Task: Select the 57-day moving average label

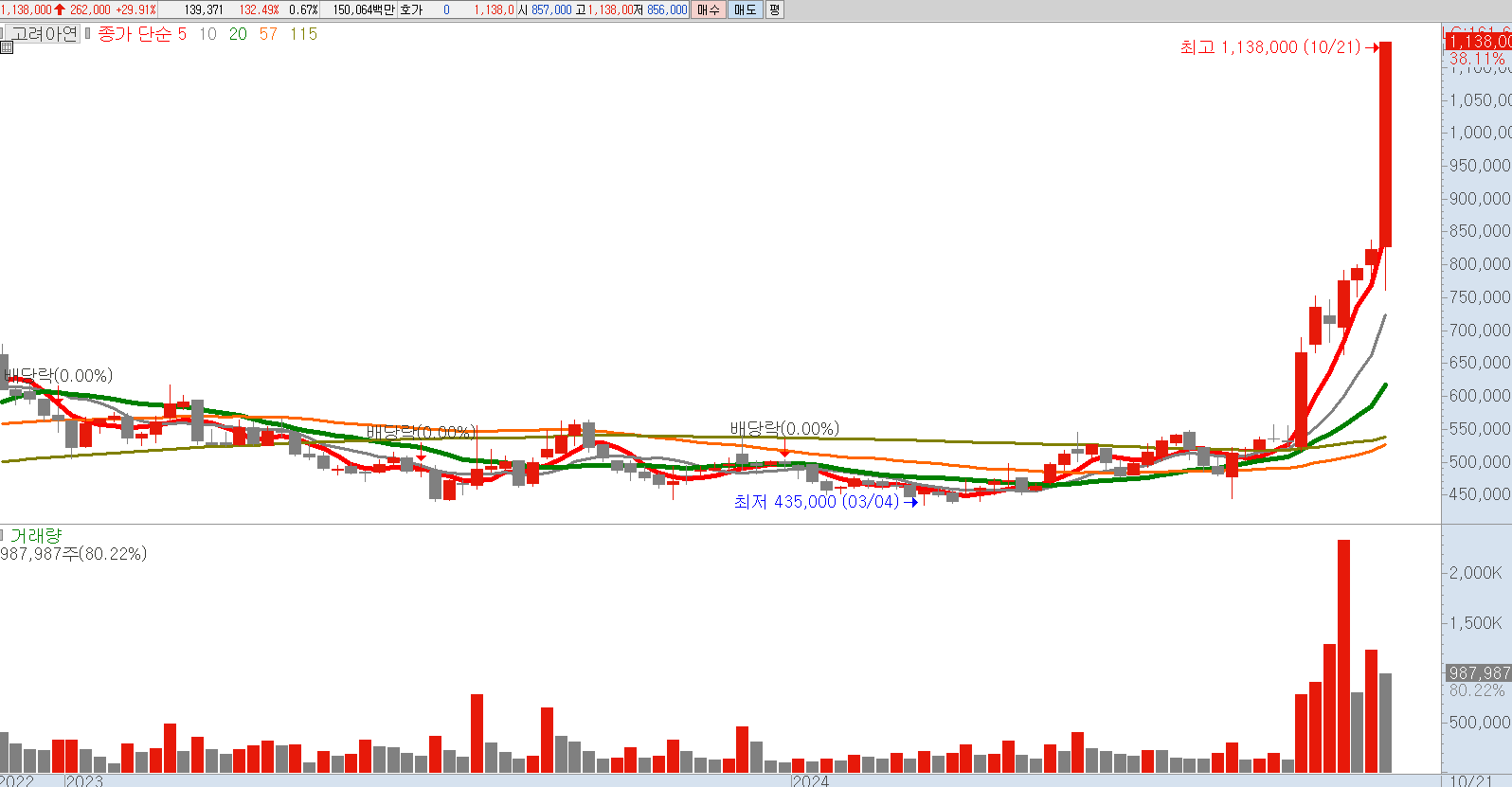Action: point(268,34)
